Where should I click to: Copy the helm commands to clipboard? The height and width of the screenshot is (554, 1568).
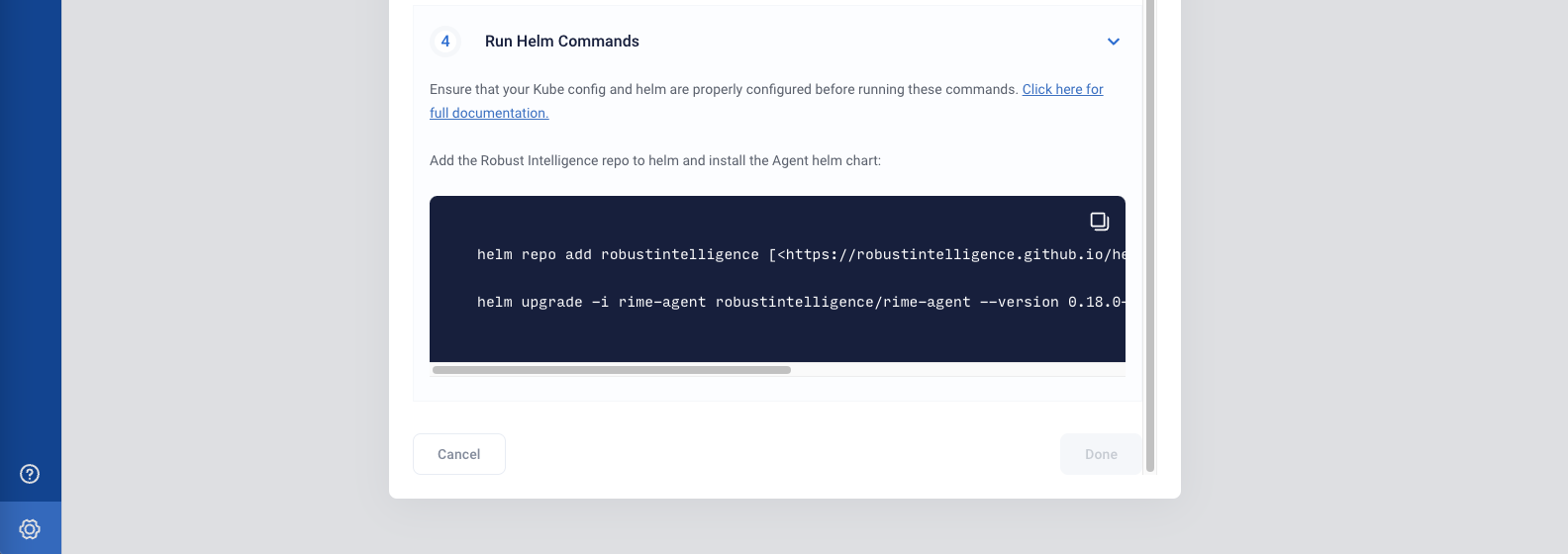pyautogui.click(x=1099, y=222)
